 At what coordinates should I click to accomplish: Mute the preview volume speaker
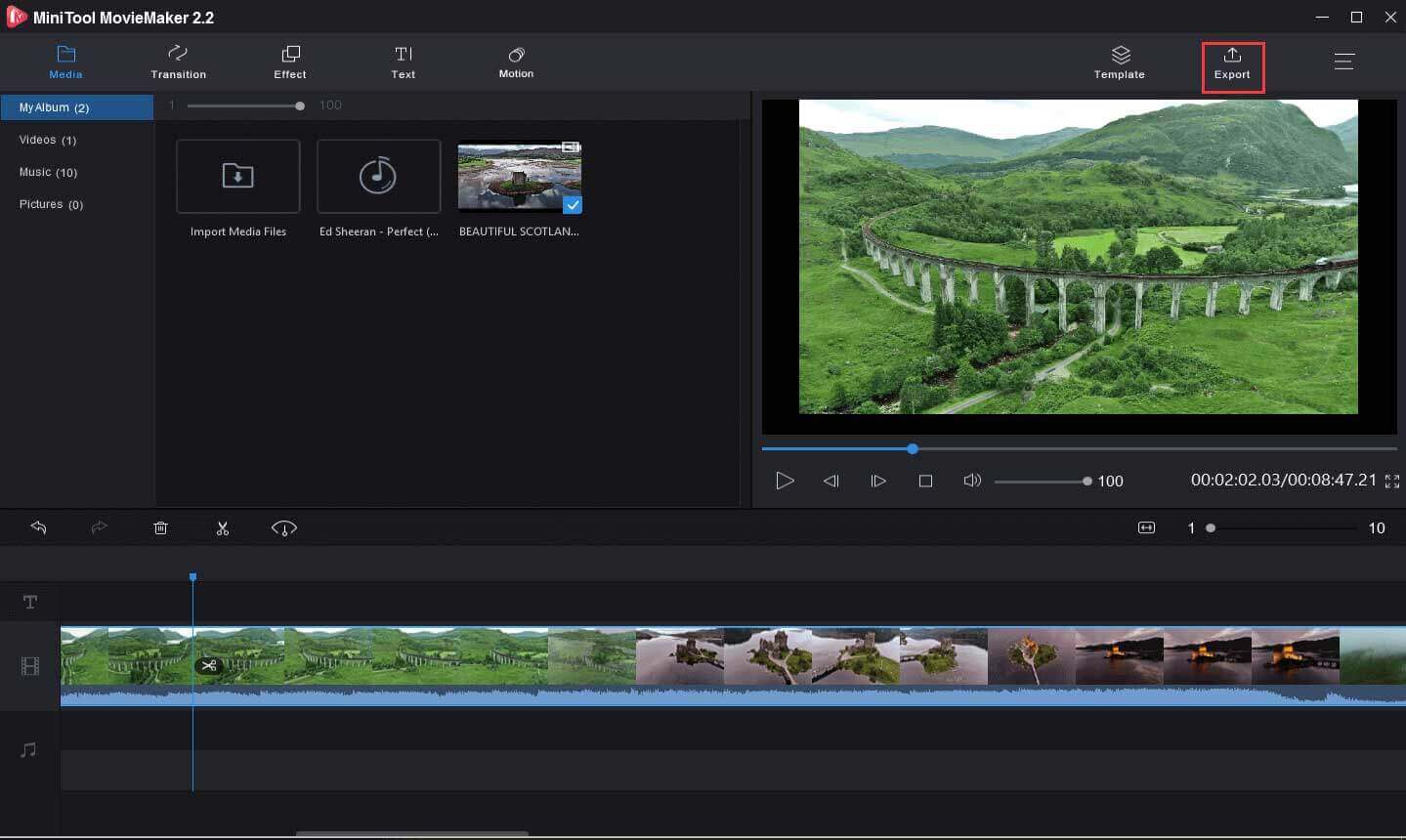point(971,481)
